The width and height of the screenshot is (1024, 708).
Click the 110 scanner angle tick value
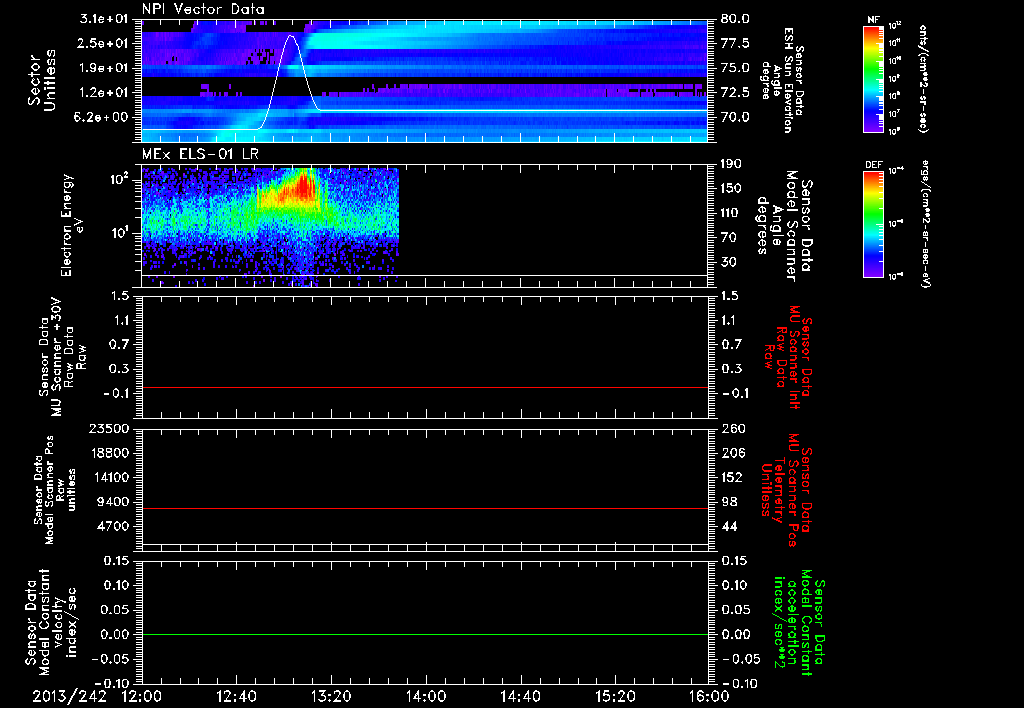coord(732,213)
